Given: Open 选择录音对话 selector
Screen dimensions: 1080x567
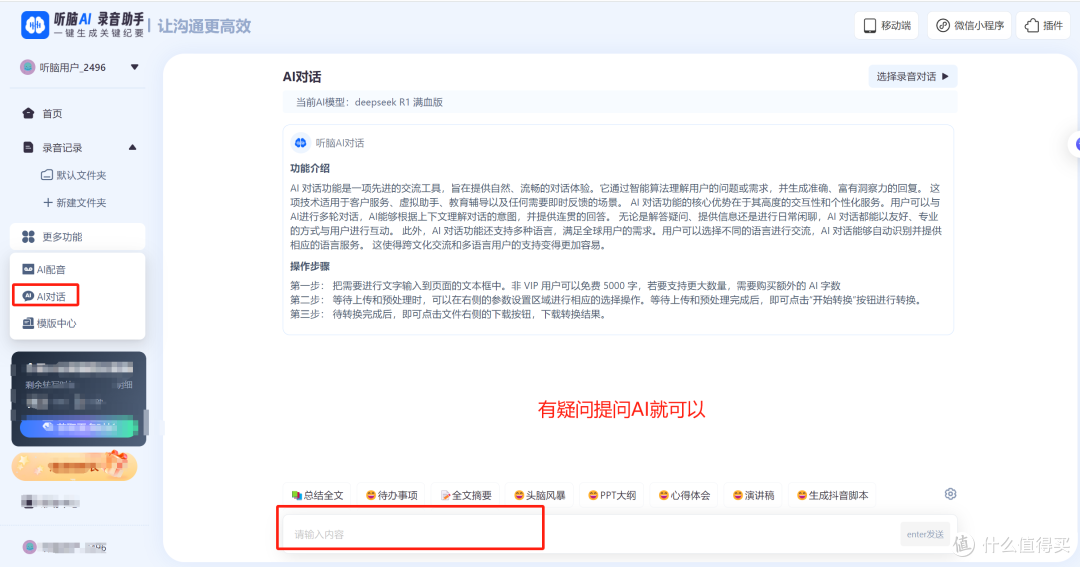Looking at the screenshot, I should click(913, 76).
